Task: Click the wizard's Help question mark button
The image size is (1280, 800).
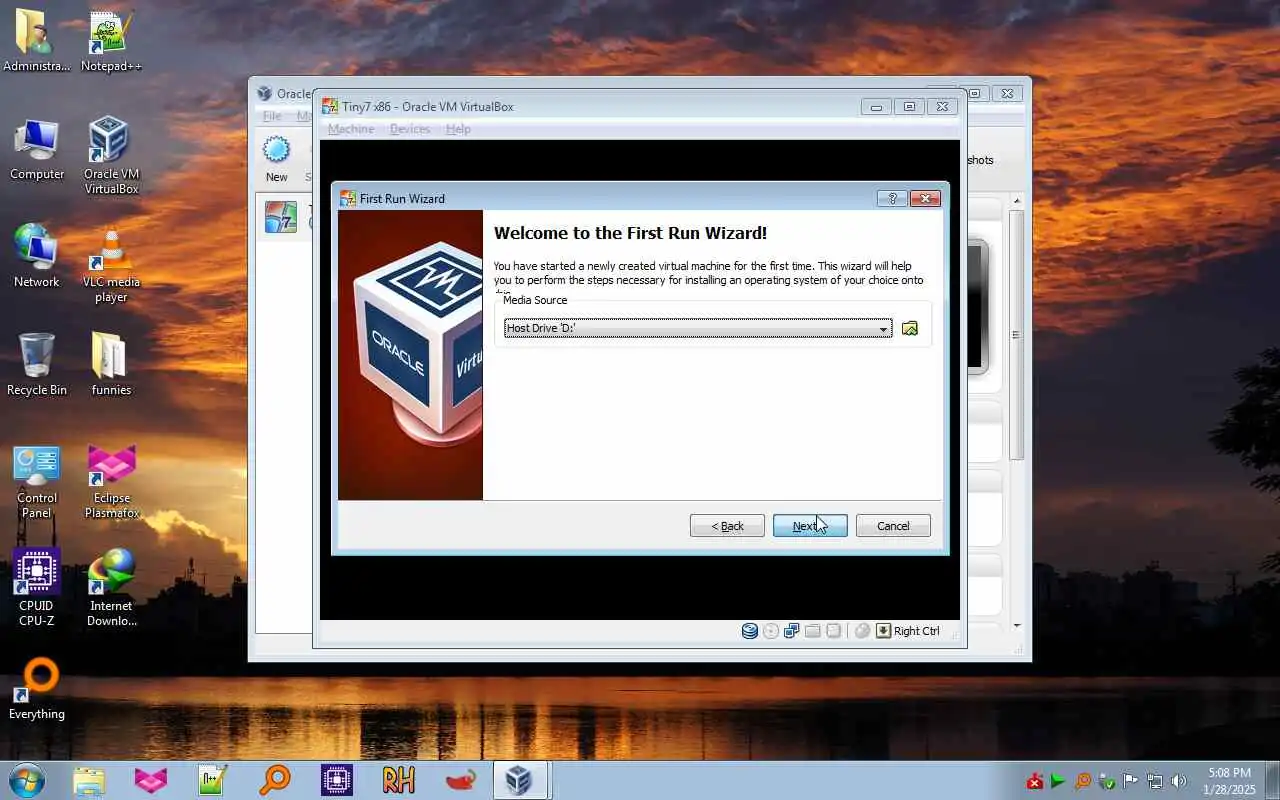Action: (892, 198)
